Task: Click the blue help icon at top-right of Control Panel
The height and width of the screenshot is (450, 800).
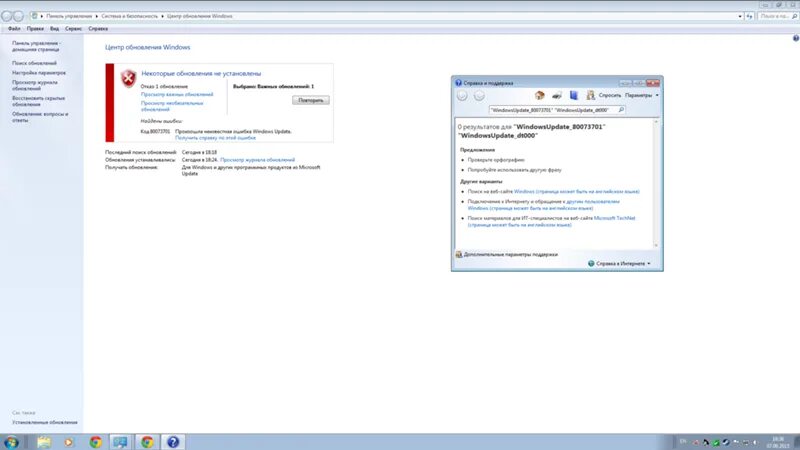Action: point(795,38)
